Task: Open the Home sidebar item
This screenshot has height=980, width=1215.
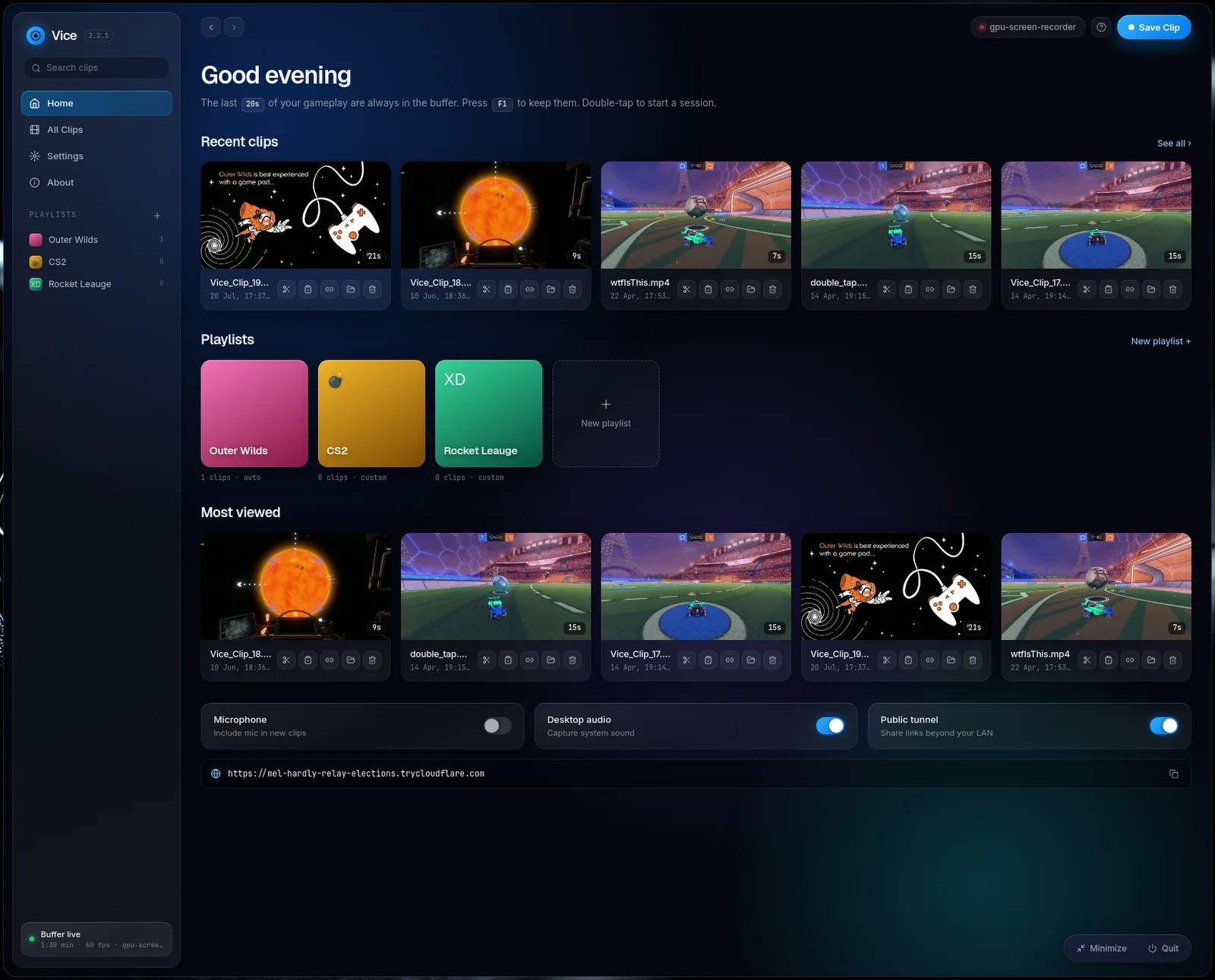Action: click(96, 103)
